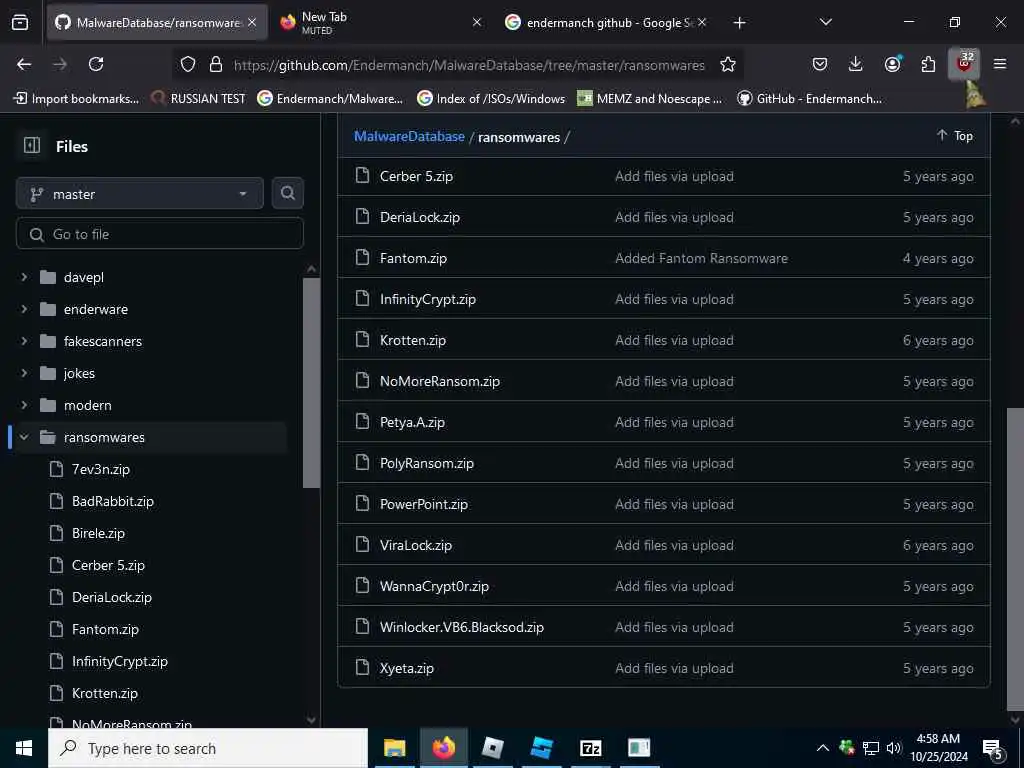Open File Explorer from taskbar
The image size is (1024, 768).
[394, 748]
